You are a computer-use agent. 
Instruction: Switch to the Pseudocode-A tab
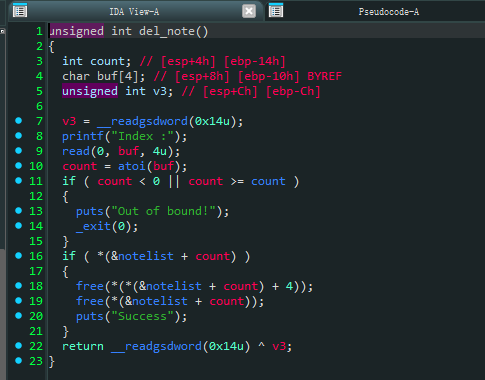pos(388,12)
